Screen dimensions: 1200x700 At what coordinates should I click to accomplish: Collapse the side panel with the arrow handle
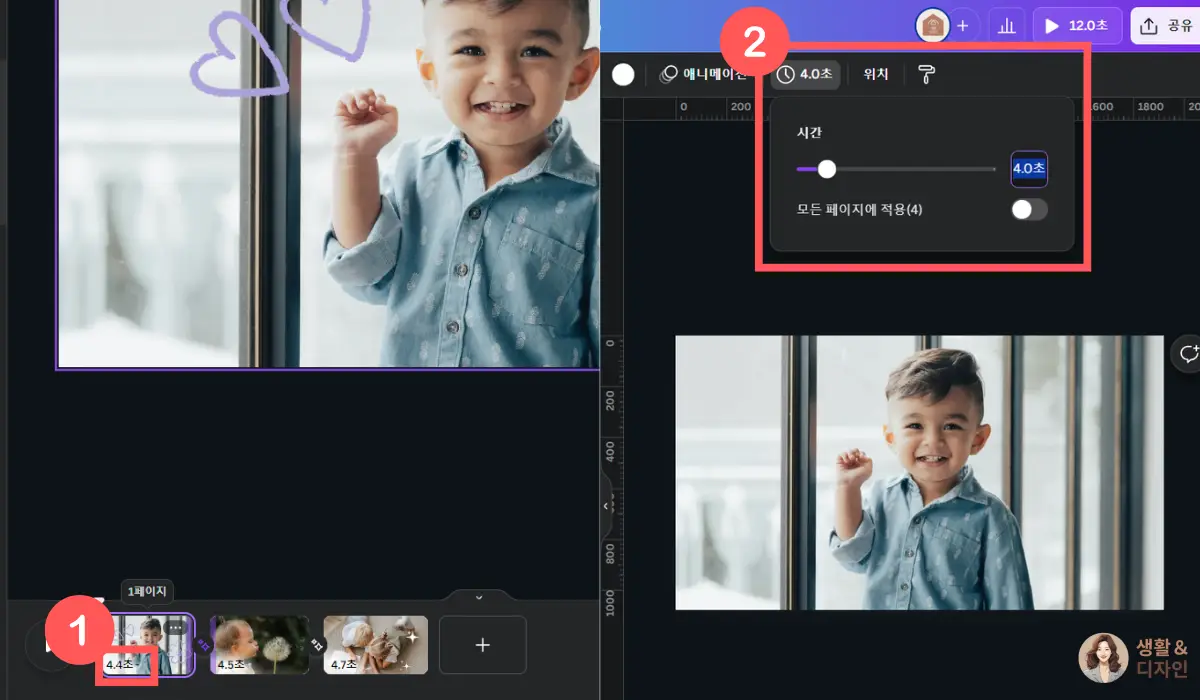click(605, 507)
